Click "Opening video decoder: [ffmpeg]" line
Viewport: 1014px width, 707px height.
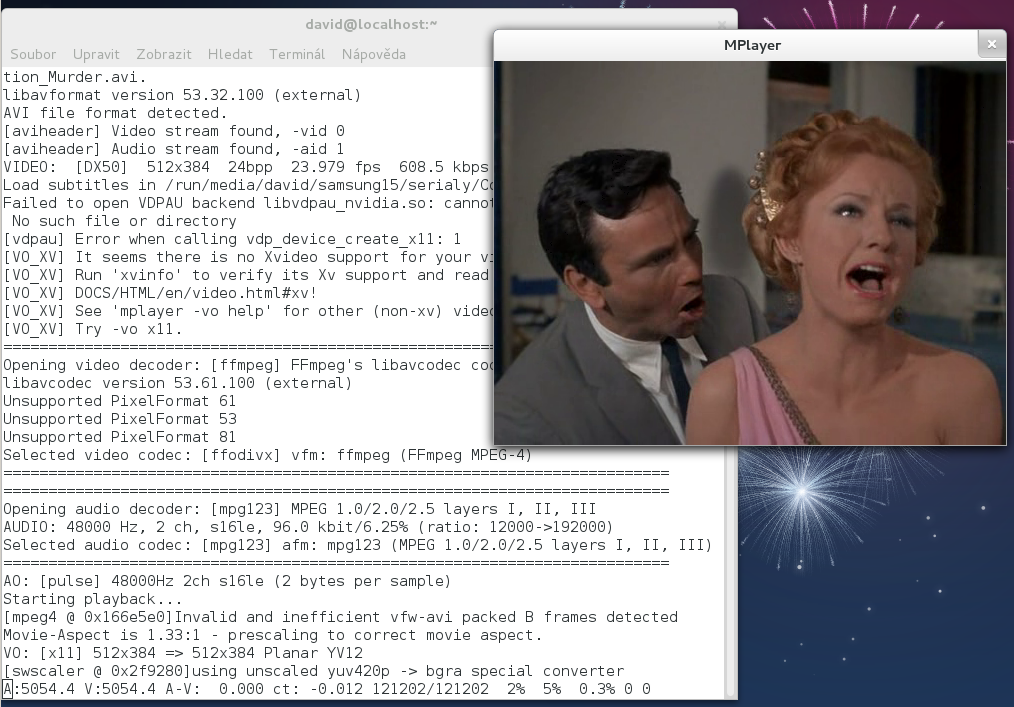[x=248, y=365]
